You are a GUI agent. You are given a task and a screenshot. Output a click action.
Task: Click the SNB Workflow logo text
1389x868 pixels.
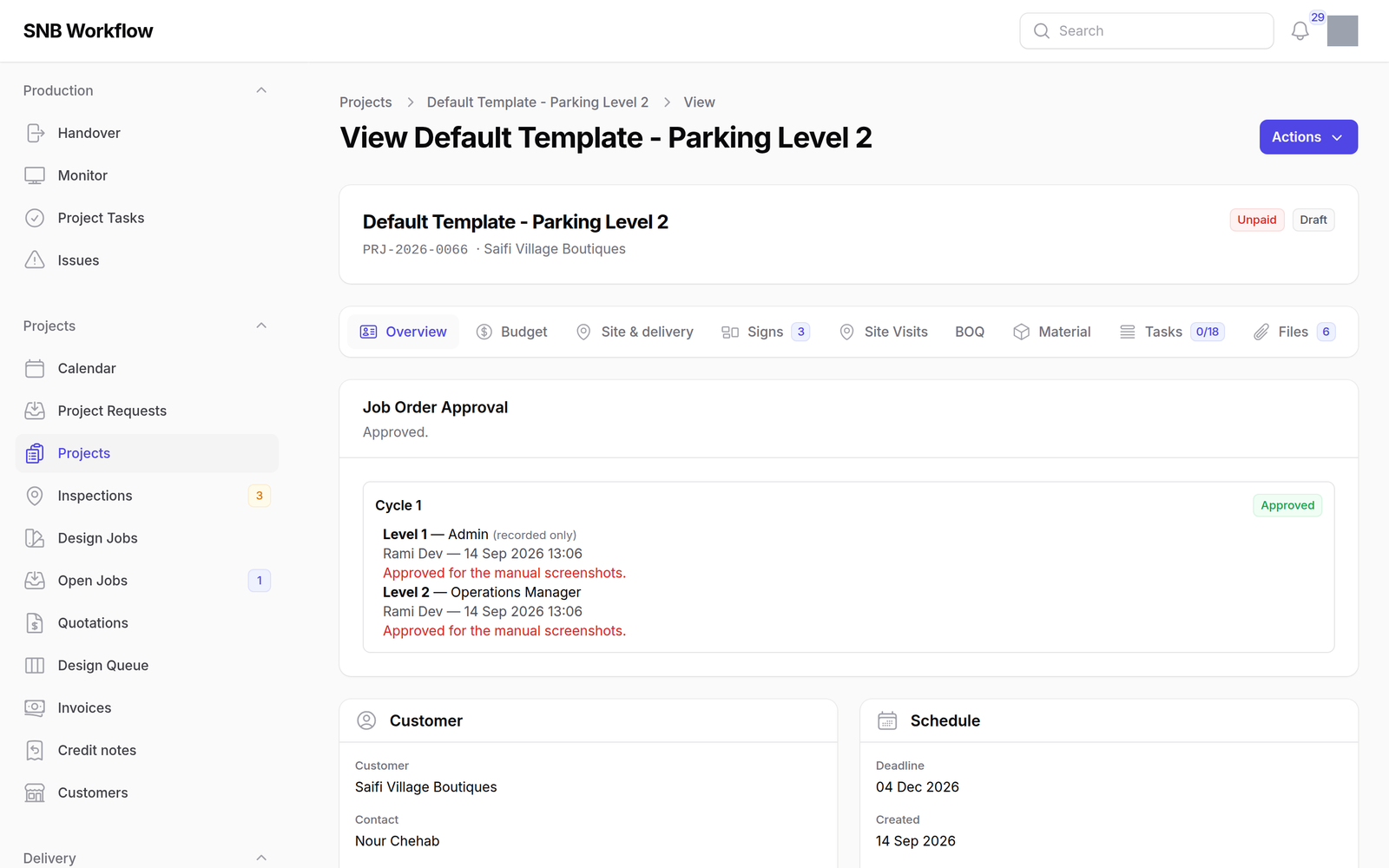coord(88,31)
